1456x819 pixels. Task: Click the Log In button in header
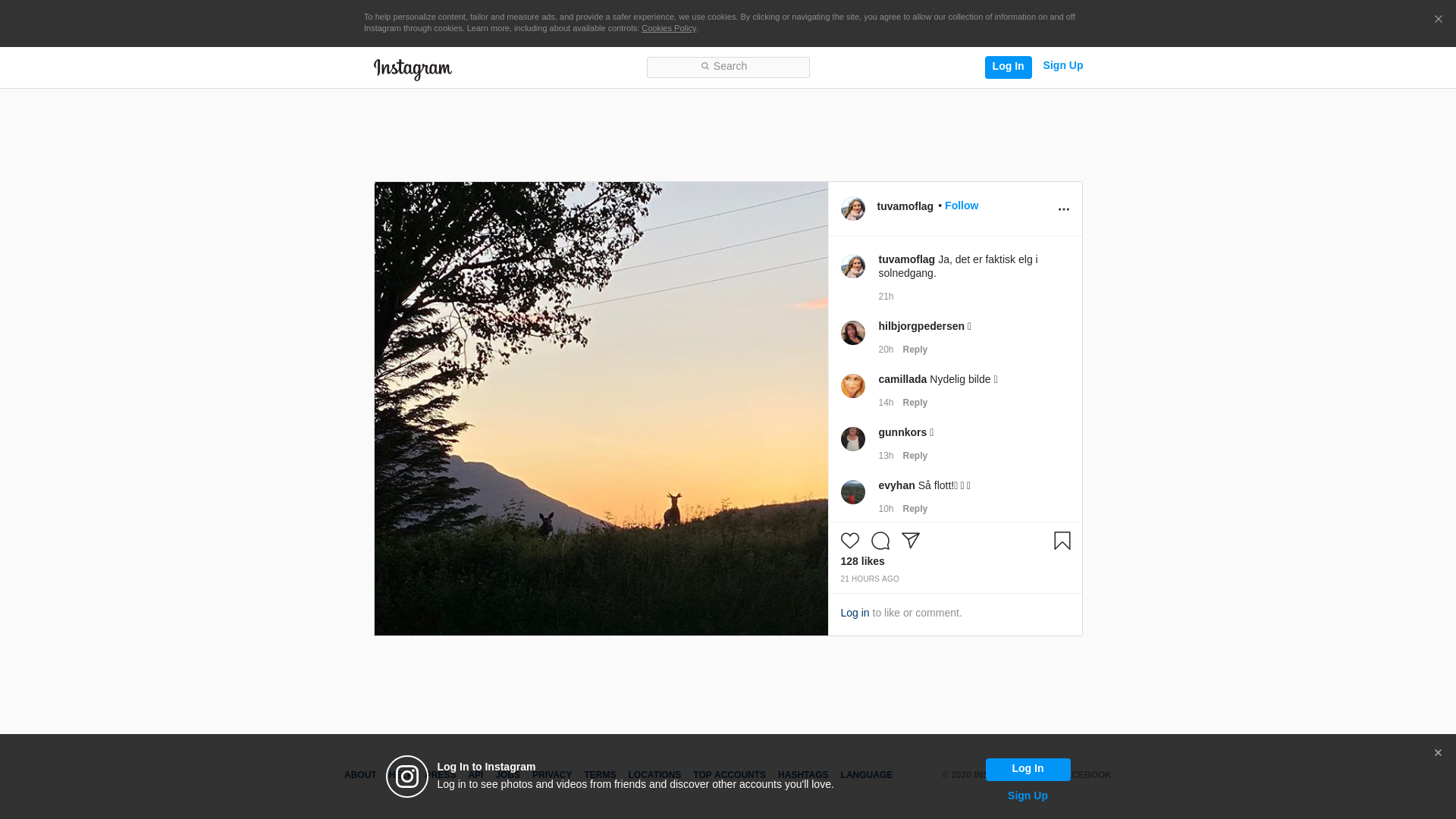click(1008, 67)
